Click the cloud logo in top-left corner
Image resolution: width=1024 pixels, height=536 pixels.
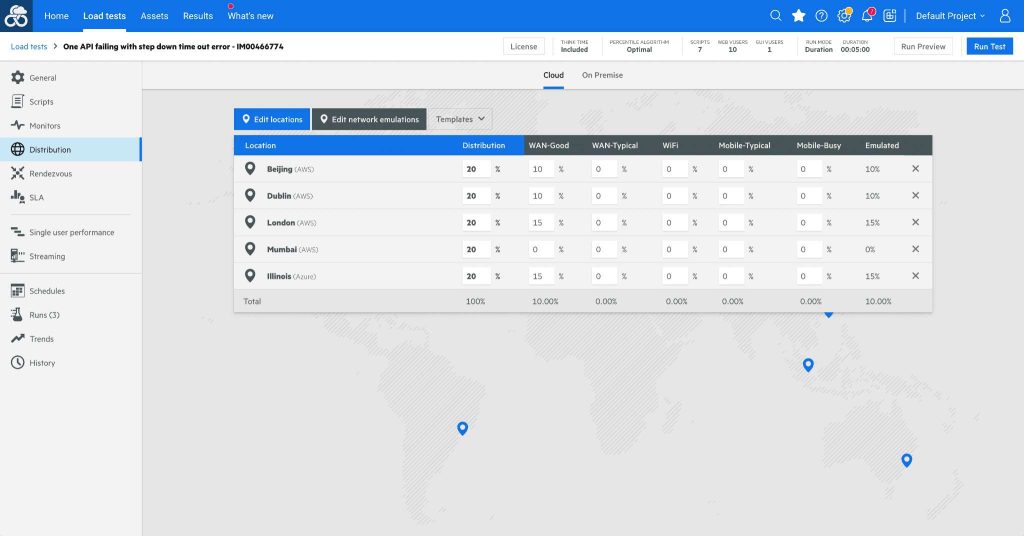(x=16, y=16)
